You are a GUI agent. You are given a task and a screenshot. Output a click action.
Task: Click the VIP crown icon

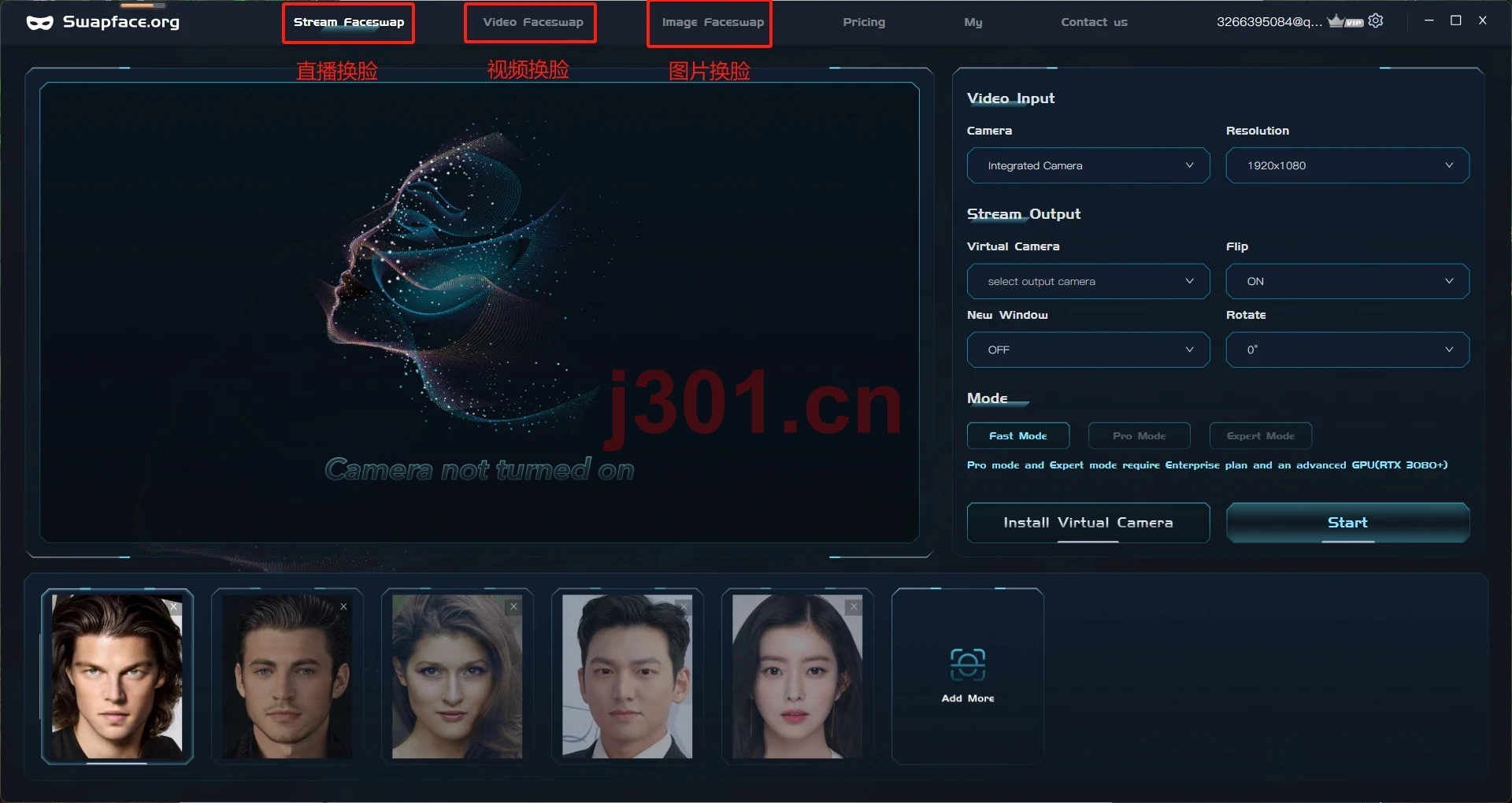1345,21
